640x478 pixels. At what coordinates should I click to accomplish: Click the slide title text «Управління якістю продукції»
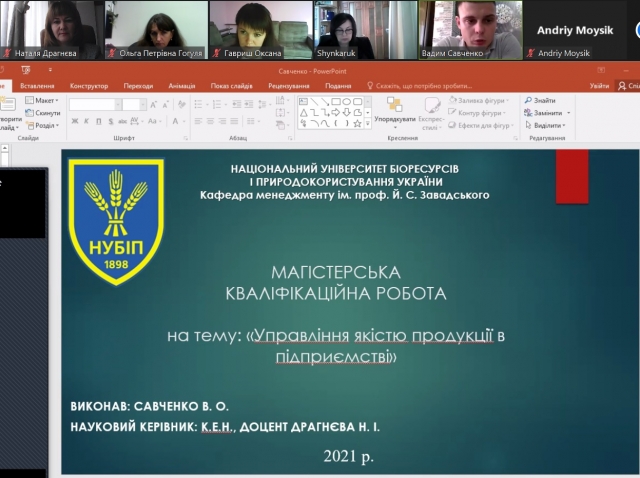(373, 336)
